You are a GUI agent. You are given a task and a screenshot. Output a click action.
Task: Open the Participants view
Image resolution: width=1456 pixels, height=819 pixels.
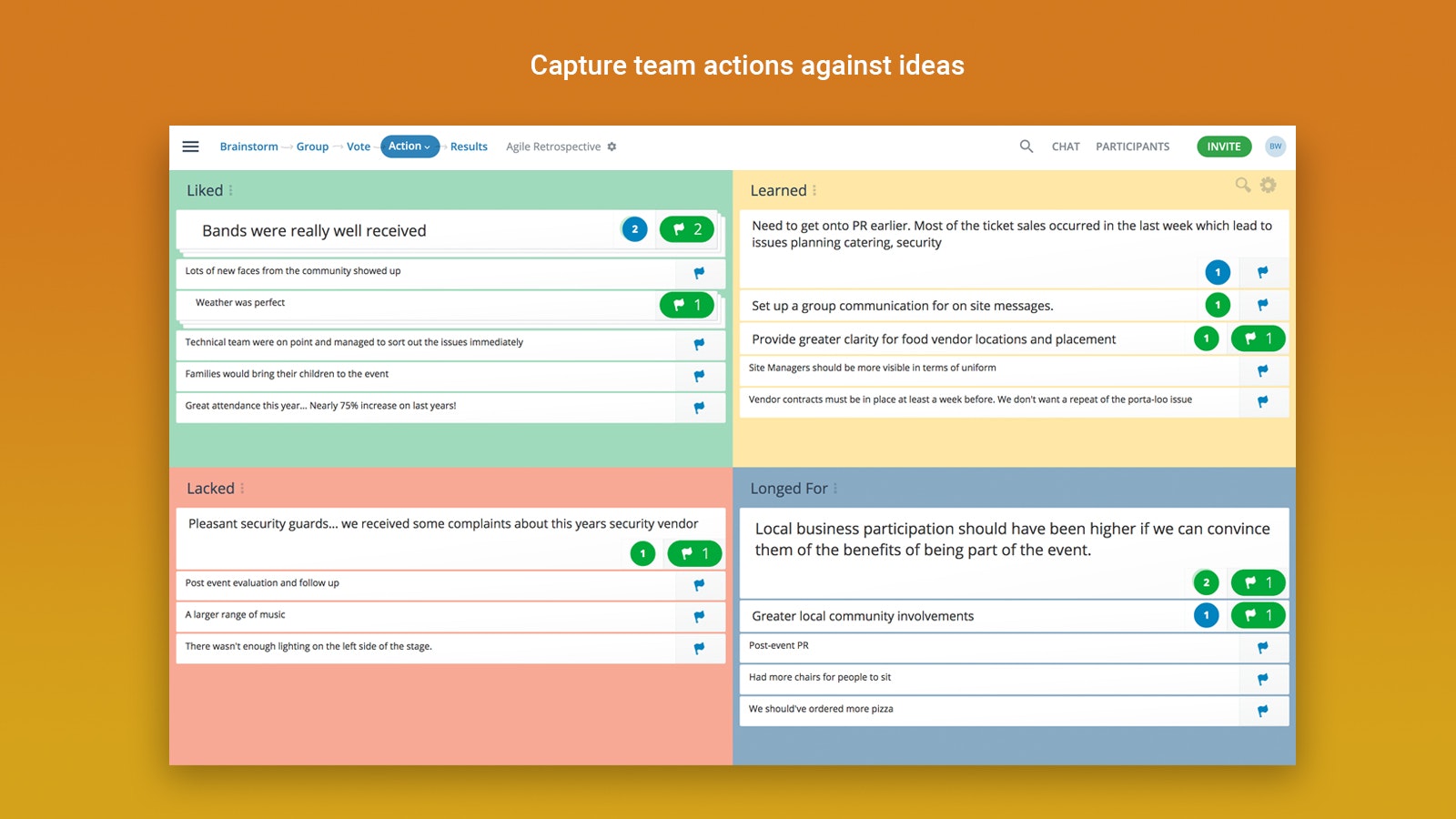click(x=1133, y=146)
